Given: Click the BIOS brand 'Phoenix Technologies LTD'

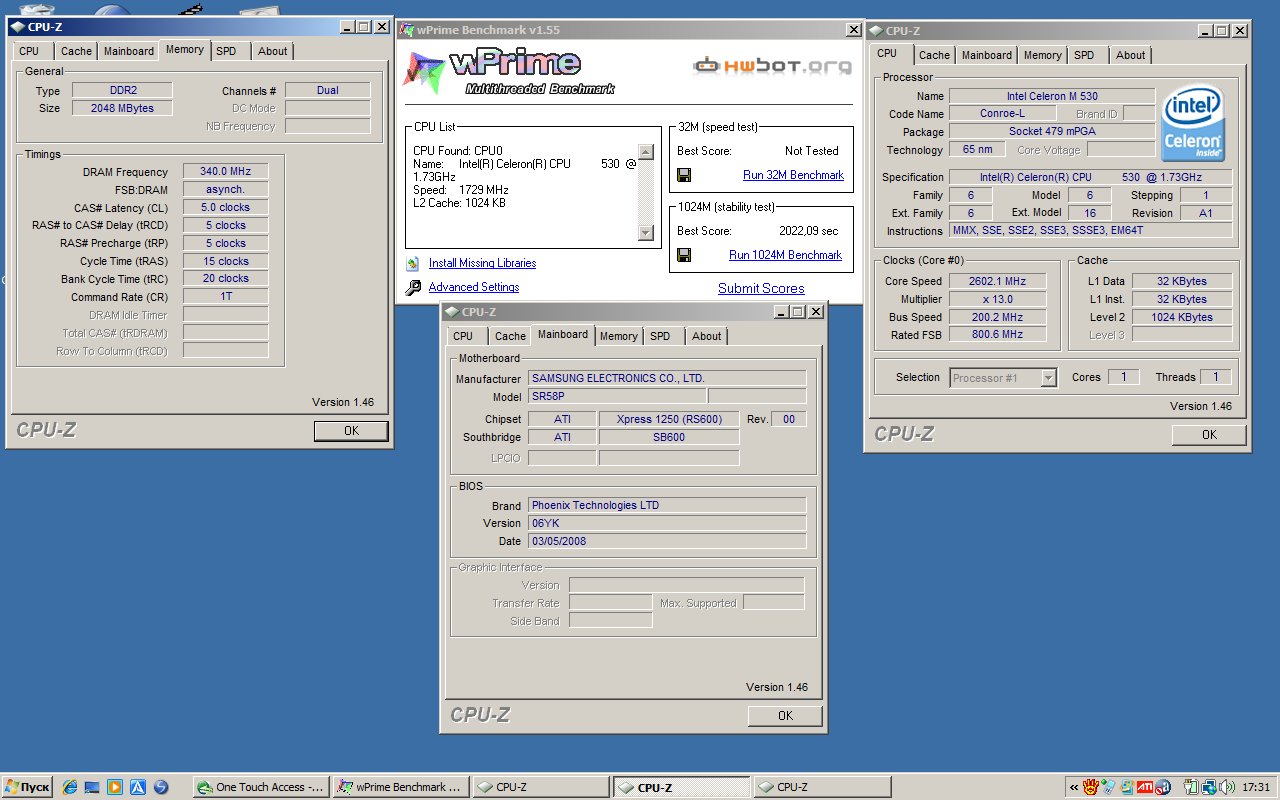Looking at the screenshot, I should tap(667, 505).
